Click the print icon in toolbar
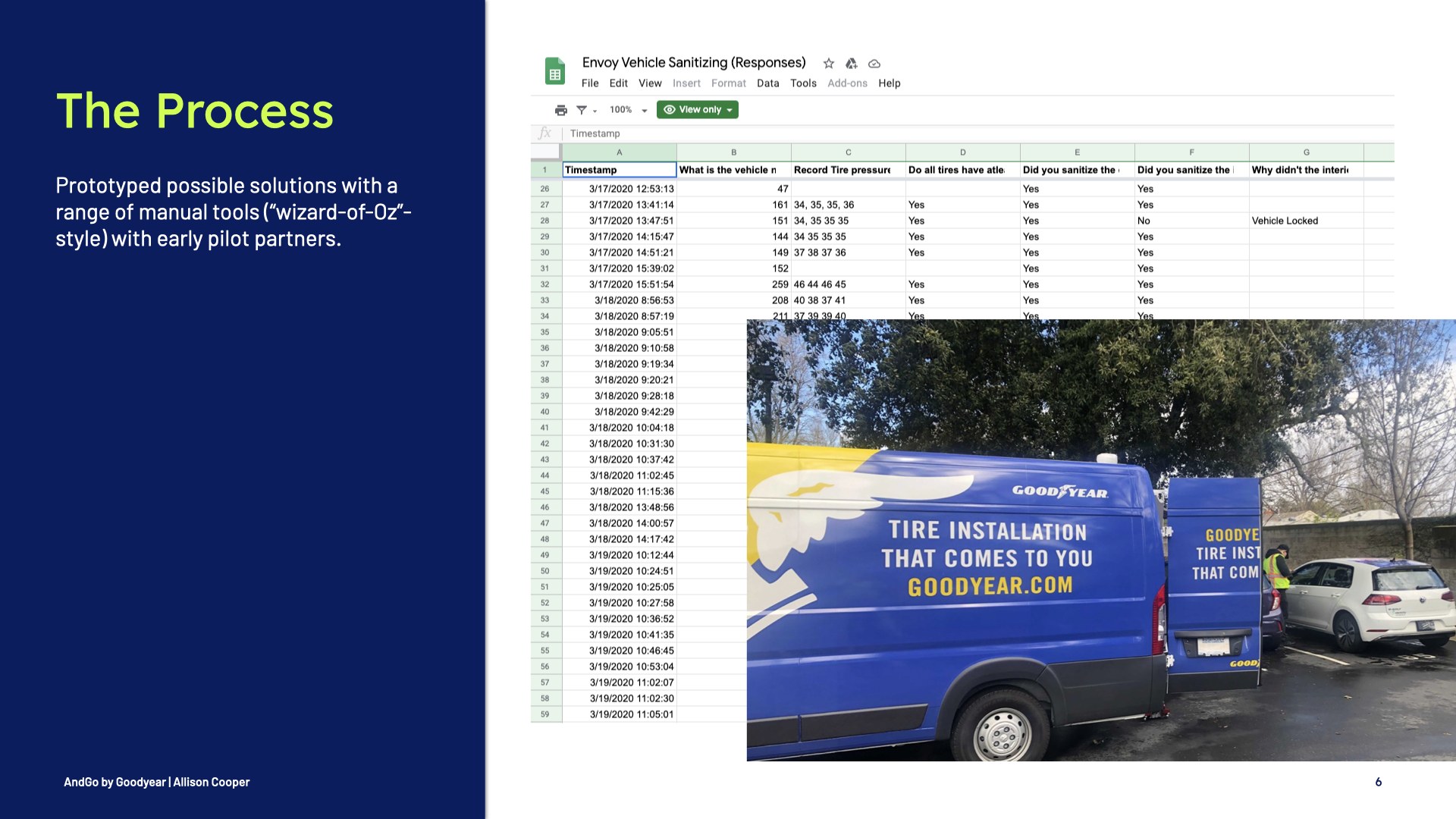 point(561,110)
